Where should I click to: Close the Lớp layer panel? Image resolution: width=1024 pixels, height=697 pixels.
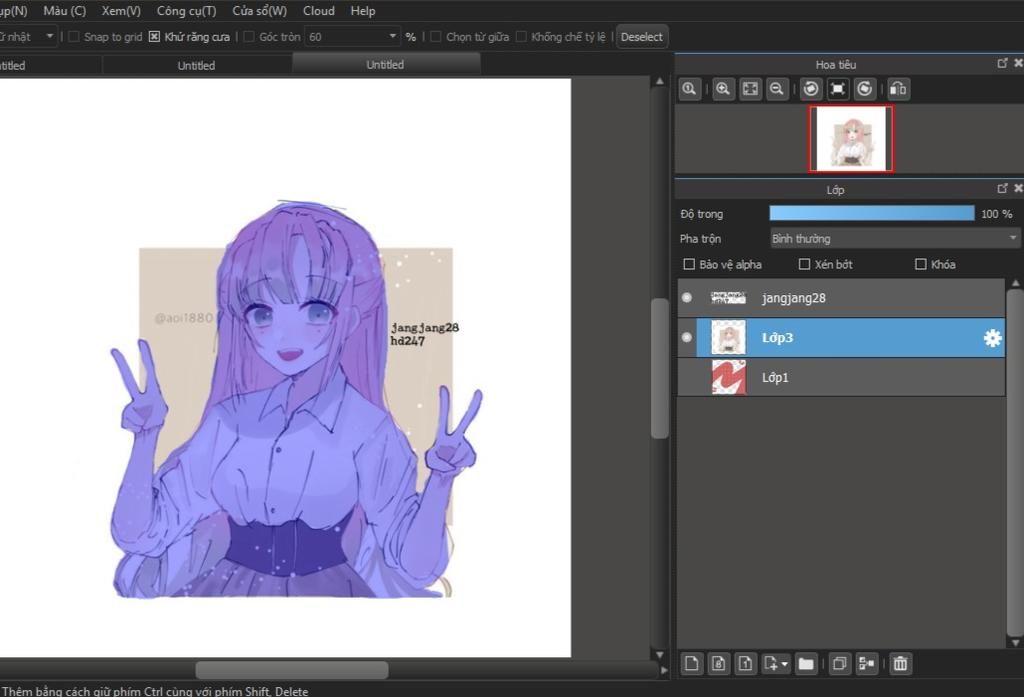tap(1018, 188)
